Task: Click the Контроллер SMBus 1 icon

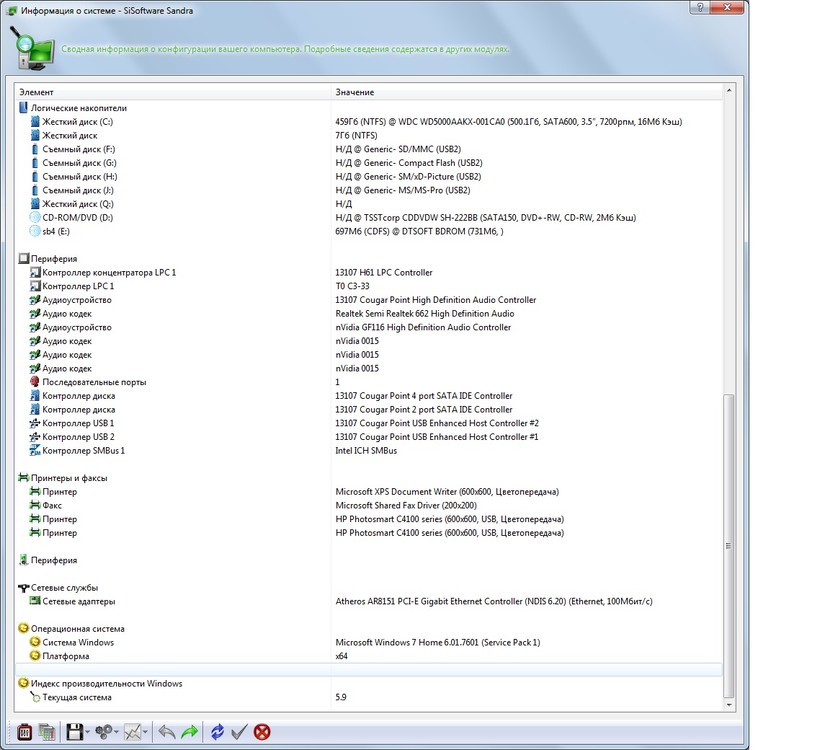Action: click(35, 450)
